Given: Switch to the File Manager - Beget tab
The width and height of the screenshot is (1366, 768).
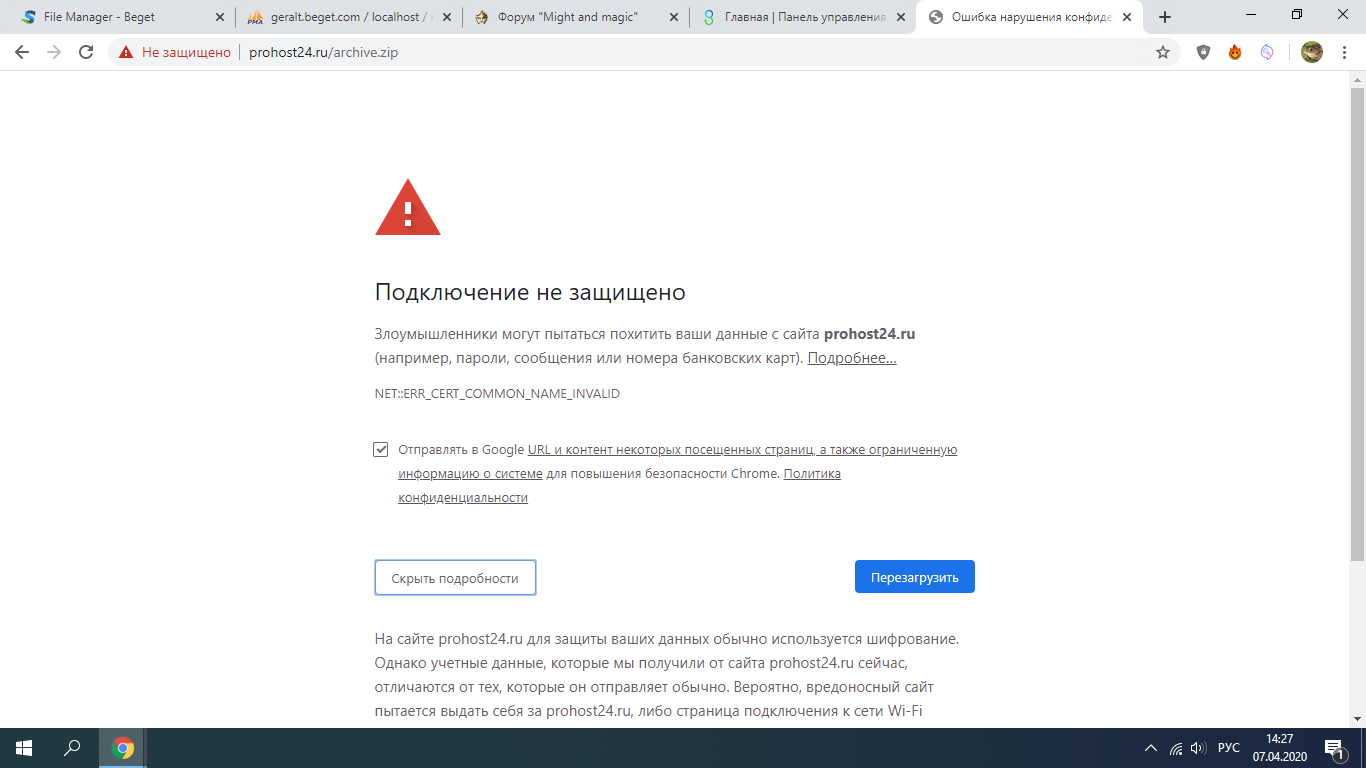Looking at the screenshot, I should coord(118,17).
